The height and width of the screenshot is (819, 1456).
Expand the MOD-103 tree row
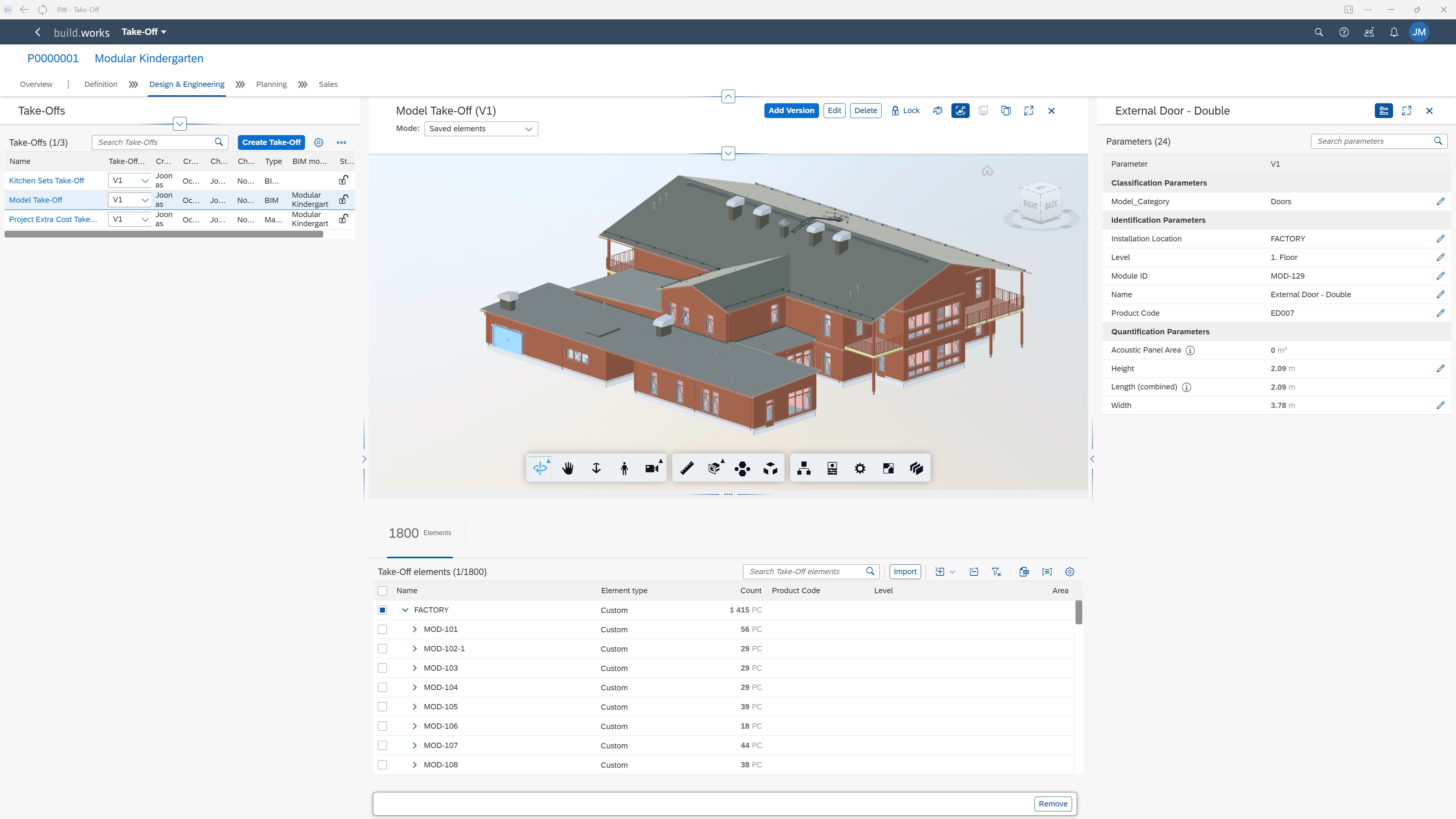(414, 668)
